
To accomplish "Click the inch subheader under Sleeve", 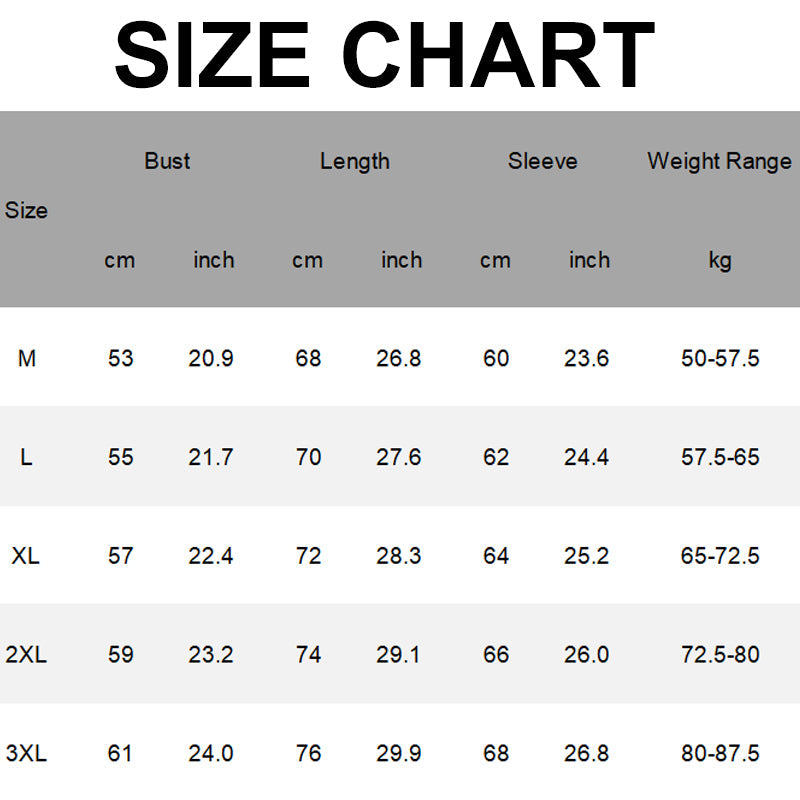I will click(x=589, y=260).
